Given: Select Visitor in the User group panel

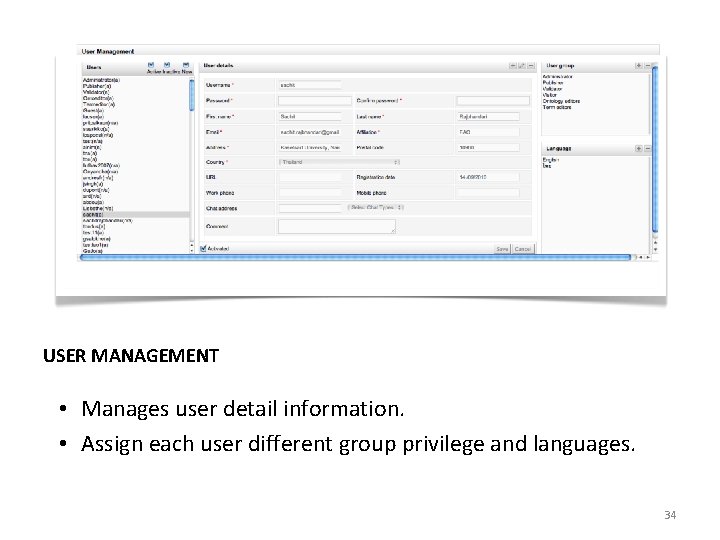Looking at the screenshot, I should tap(550, 95).
